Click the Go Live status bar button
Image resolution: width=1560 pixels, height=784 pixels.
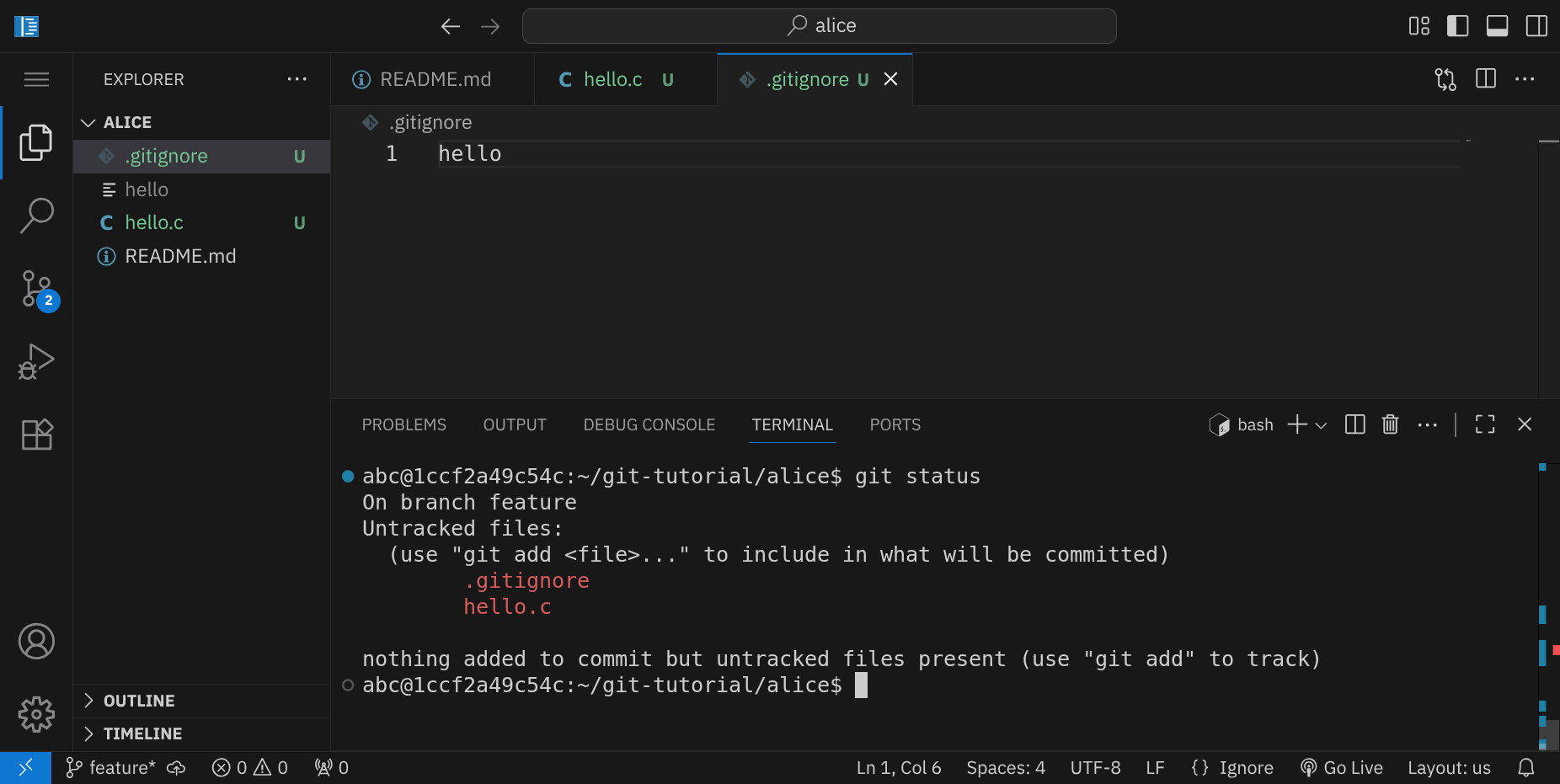tap(1342, 767)
